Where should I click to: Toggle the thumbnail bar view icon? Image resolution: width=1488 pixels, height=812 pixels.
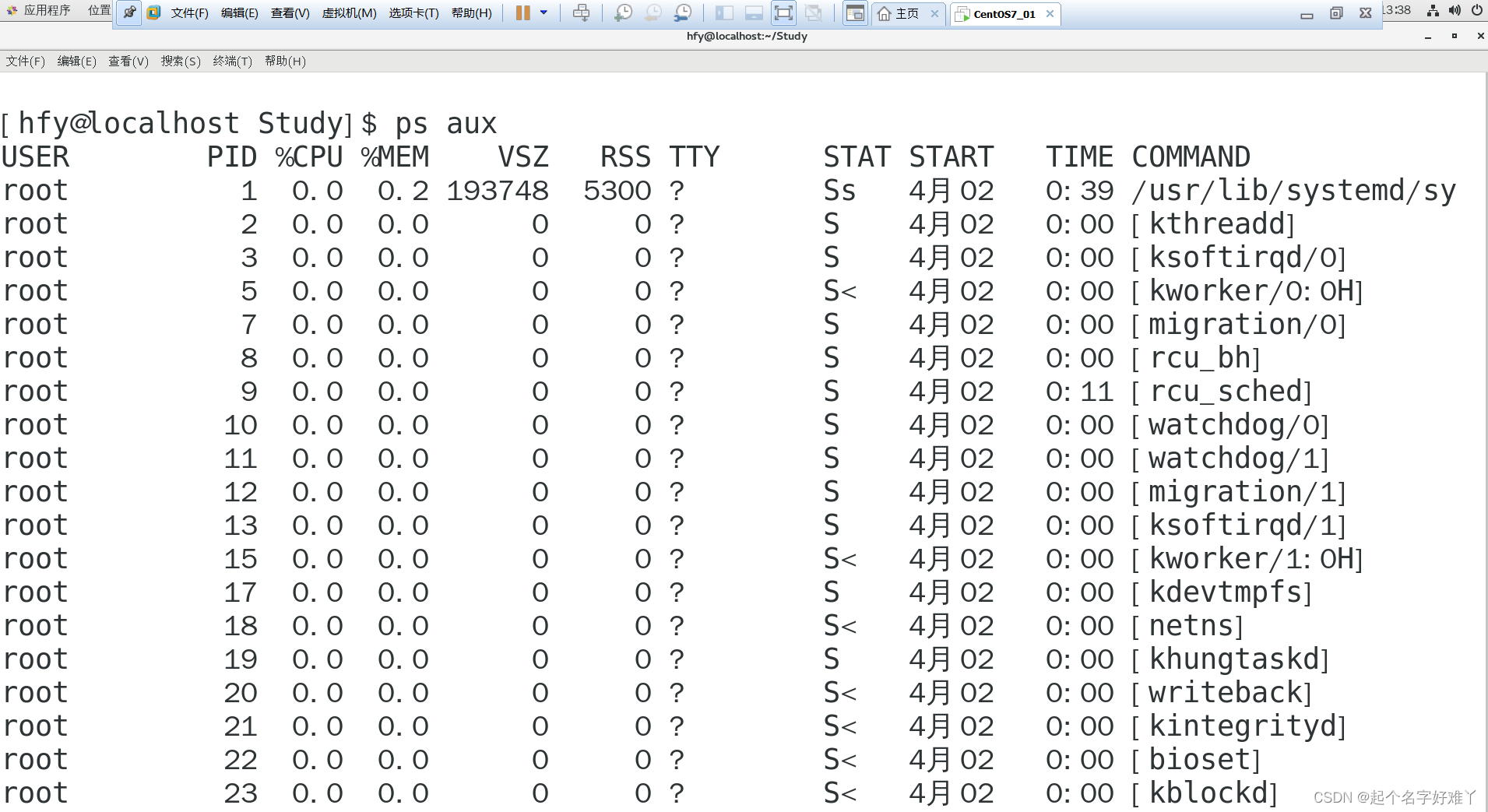754,12
